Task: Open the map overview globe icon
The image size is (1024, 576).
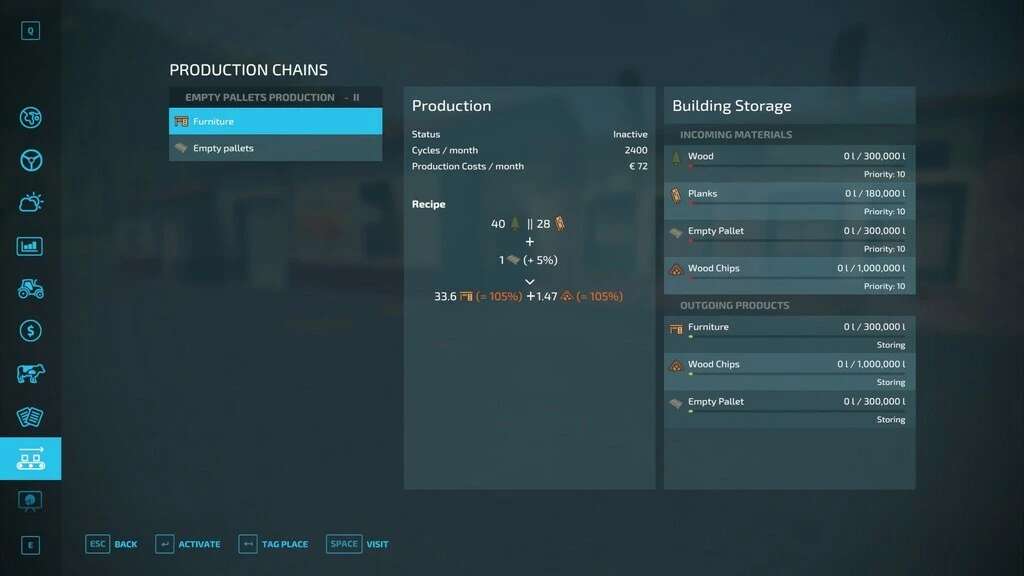Action: [x=30, y=118]
